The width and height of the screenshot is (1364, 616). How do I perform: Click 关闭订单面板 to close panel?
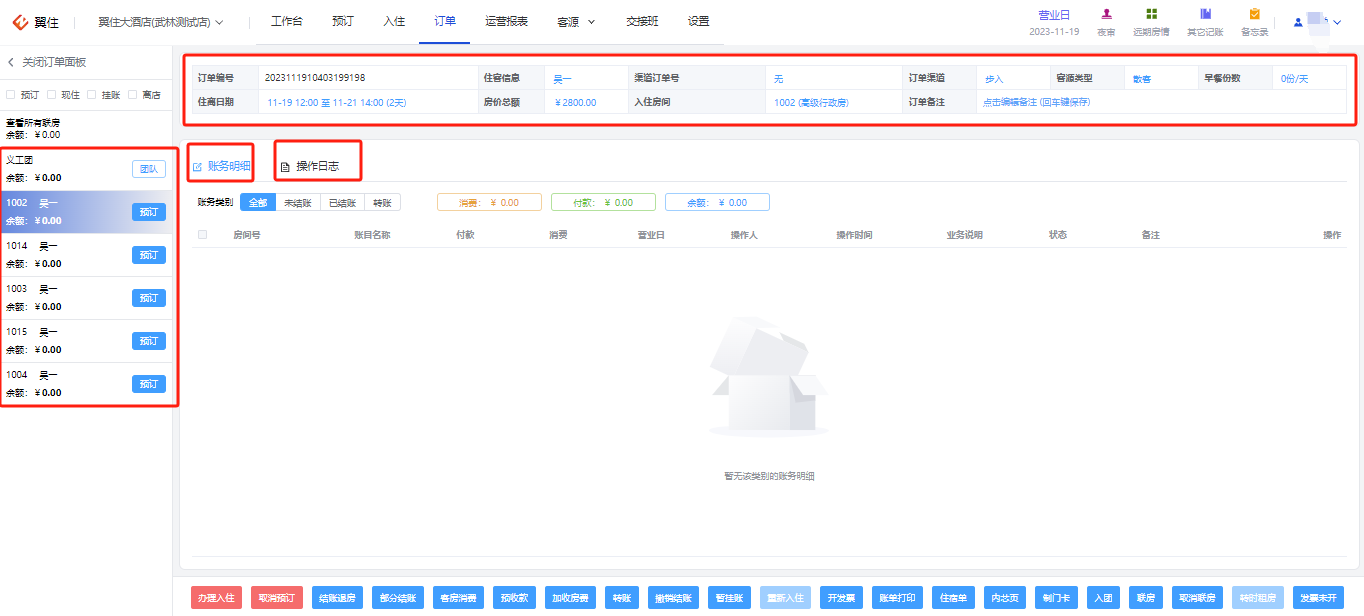tap(54, 62)
